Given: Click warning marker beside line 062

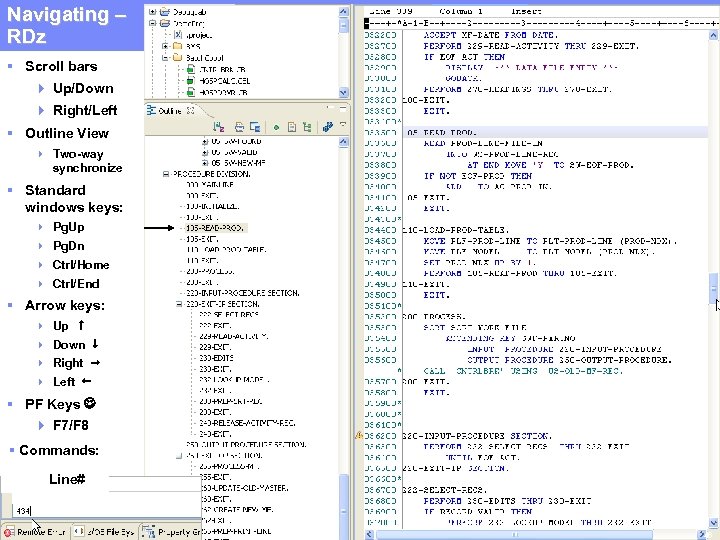Looking at the screenshot, I should [x=359, y=435].
